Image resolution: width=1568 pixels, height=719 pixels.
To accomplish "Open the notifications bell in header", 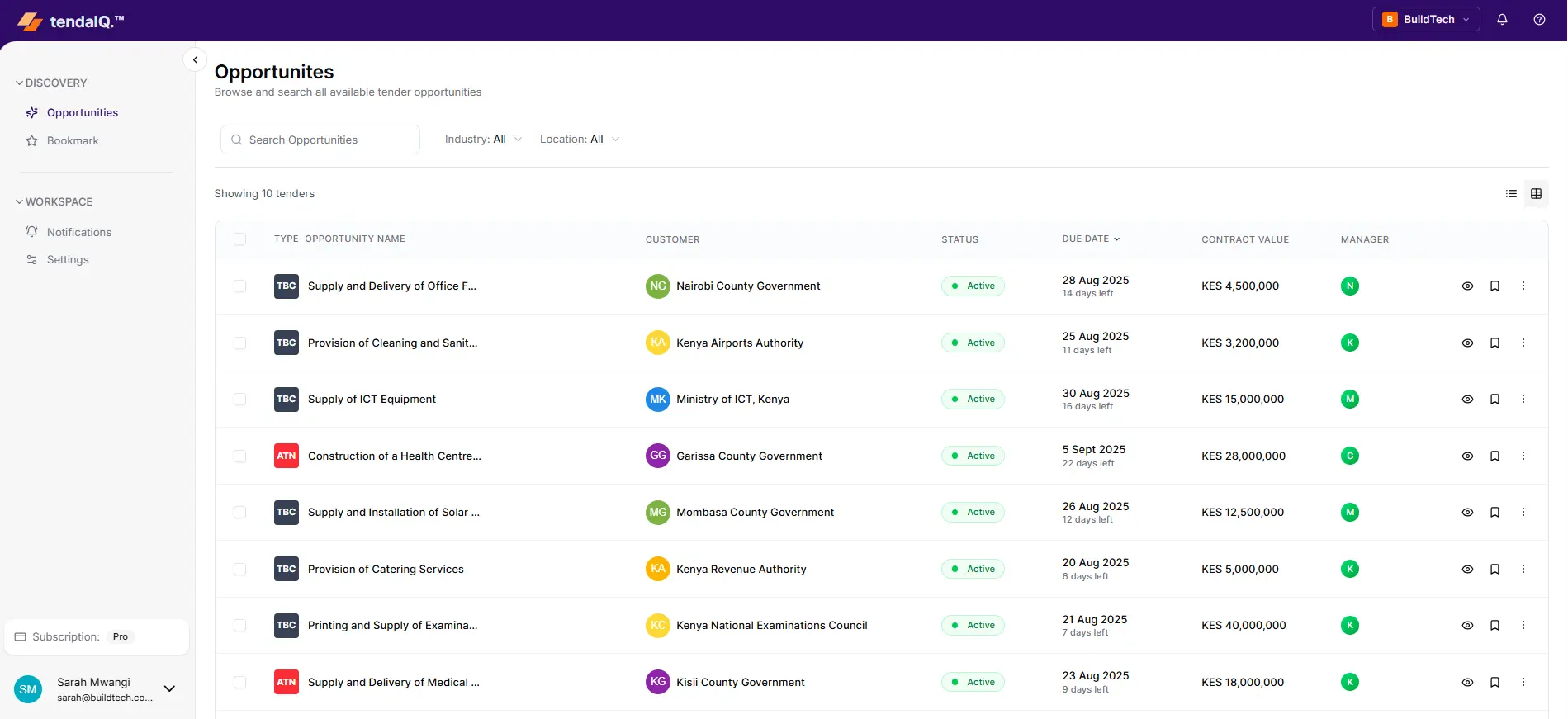I will pyautogui.click(x=1502, y=20).
